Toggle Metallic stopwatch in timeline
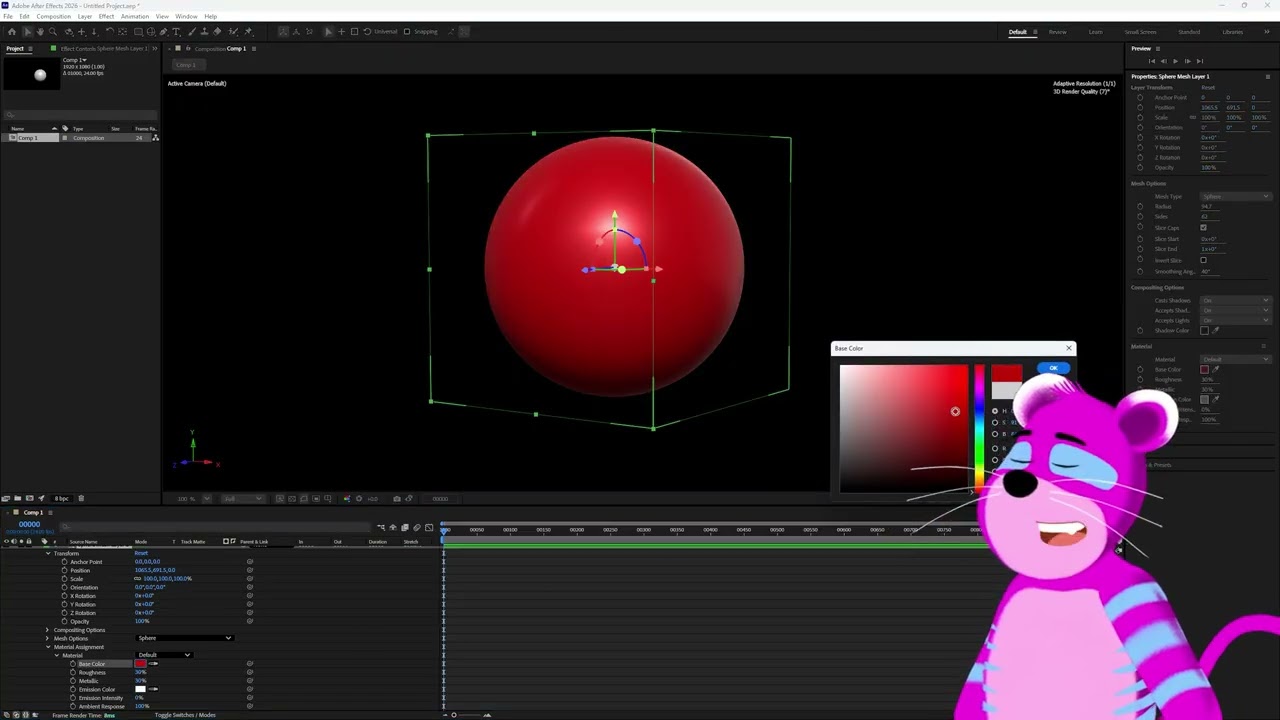The height and width of the screenshot is (720, 1280). tap(73, 681)
